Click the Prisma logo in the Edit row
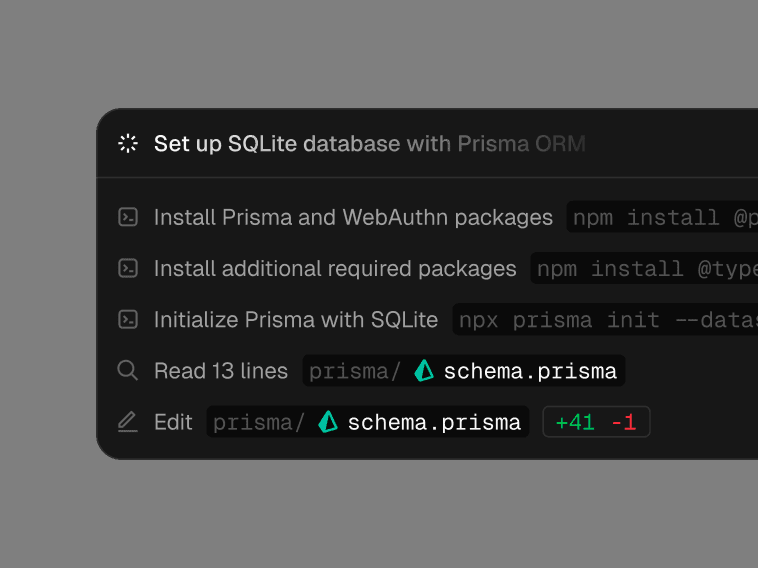Viewport: 758px width, 568px height. (328, 422)
